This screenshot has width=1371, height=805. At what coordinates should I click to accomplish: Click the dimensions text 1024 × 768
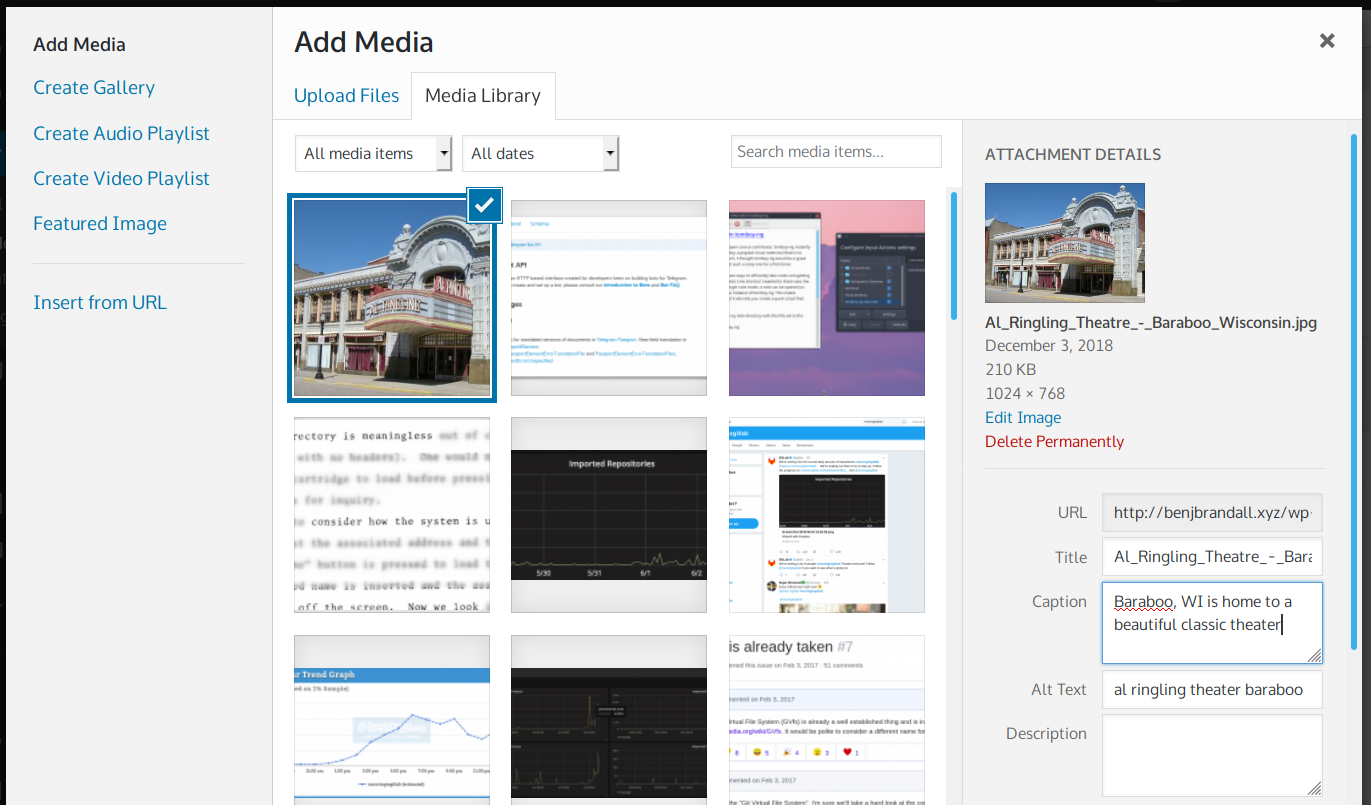[x=1025, y=393]
